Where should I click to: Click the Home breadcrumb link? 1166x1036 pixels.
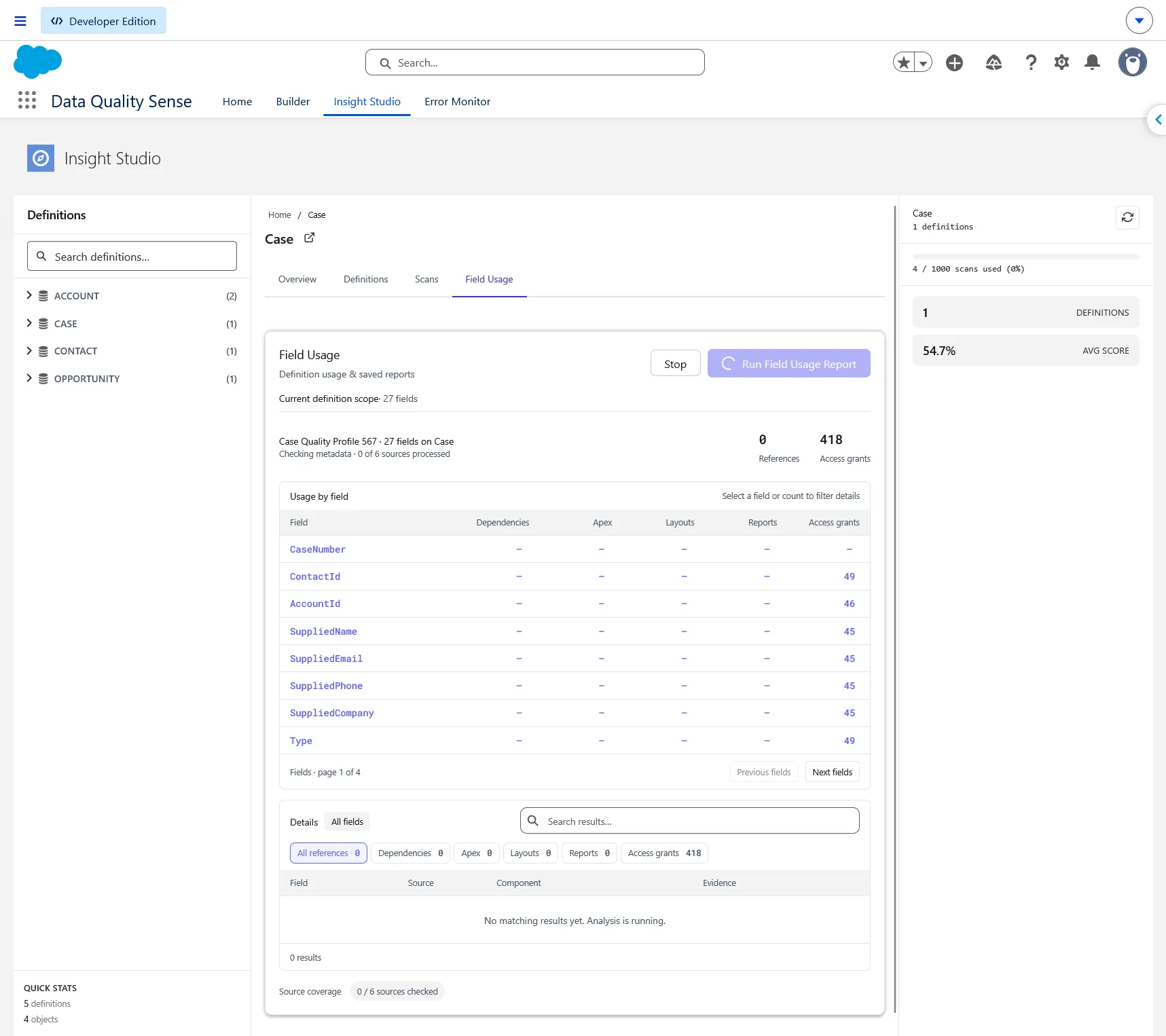tap(279, 215)
